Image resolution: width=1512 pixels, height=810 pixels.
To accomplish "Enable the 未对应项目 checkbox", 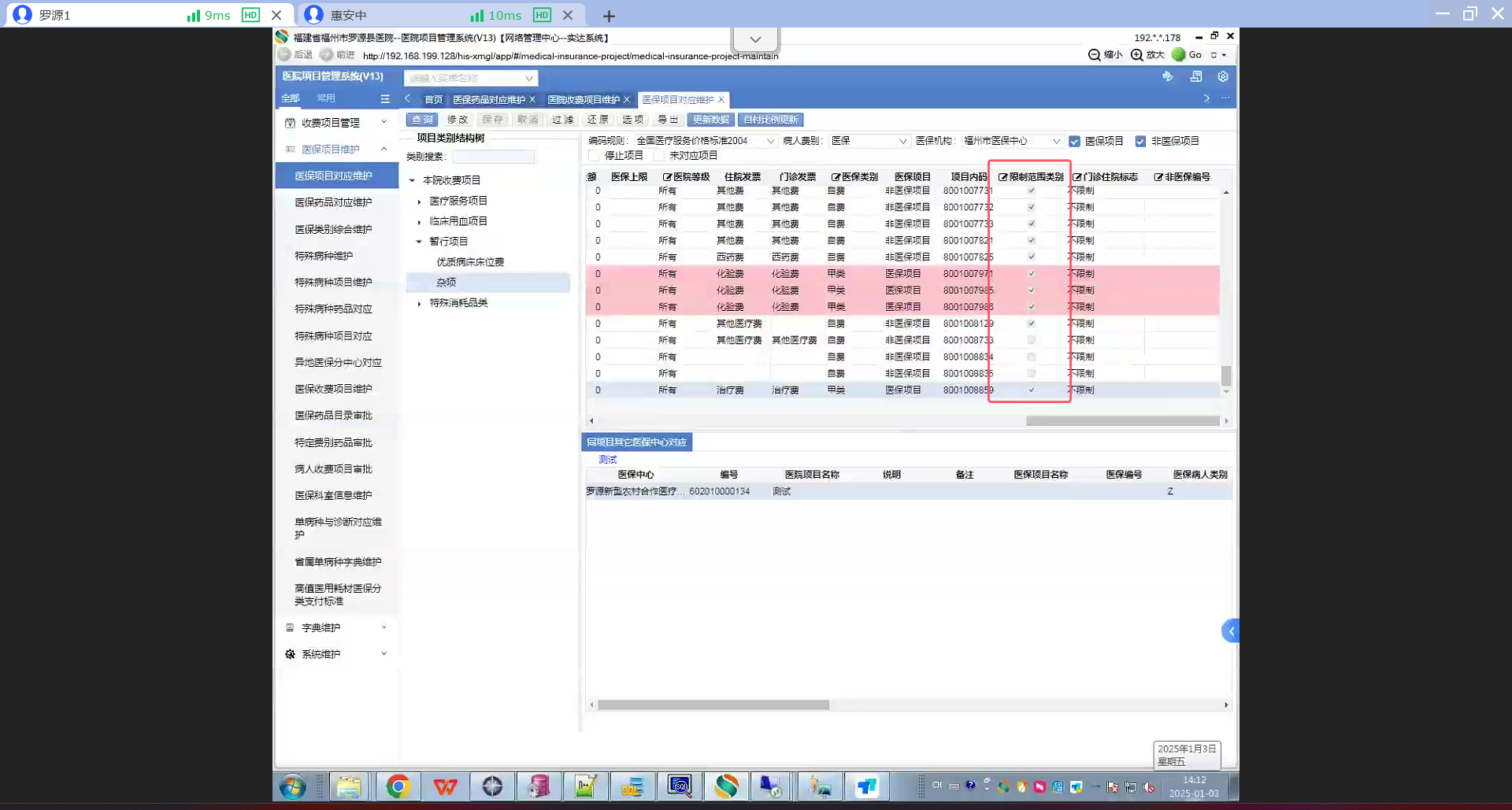I will tap(659, 156).
